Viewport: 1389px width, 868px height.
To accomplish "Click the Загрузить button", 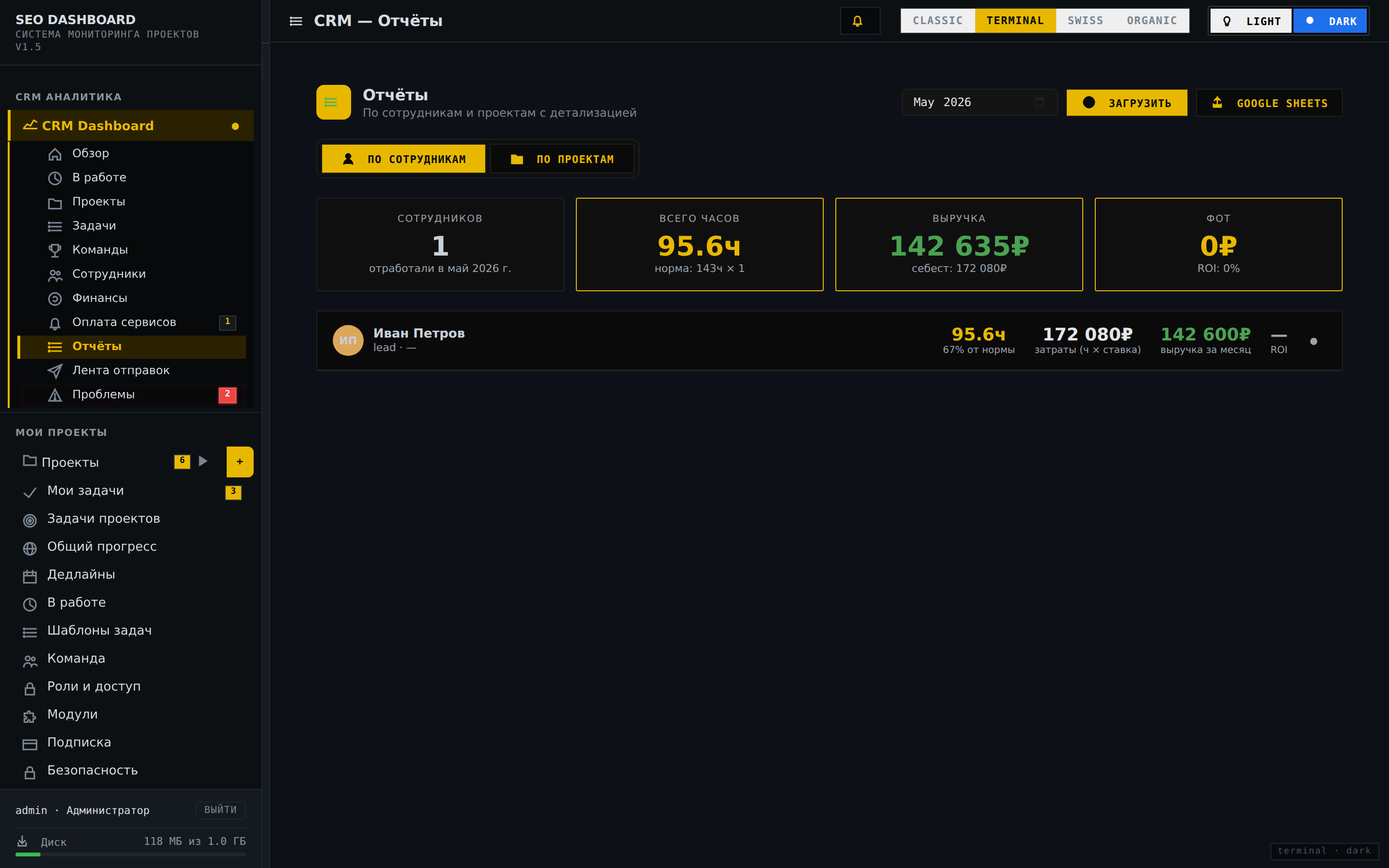I will pos(1127,103).
